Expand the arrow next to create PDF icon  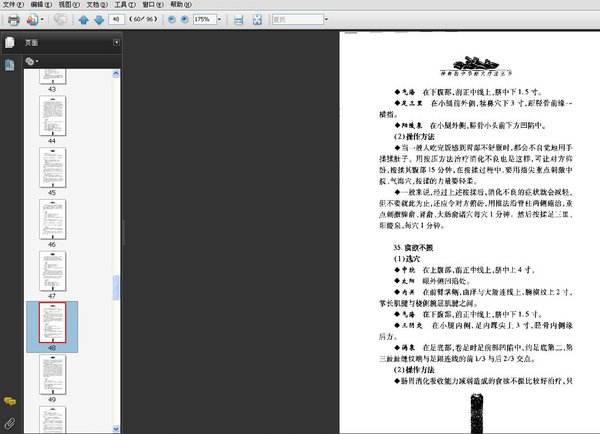click(42, 20)
